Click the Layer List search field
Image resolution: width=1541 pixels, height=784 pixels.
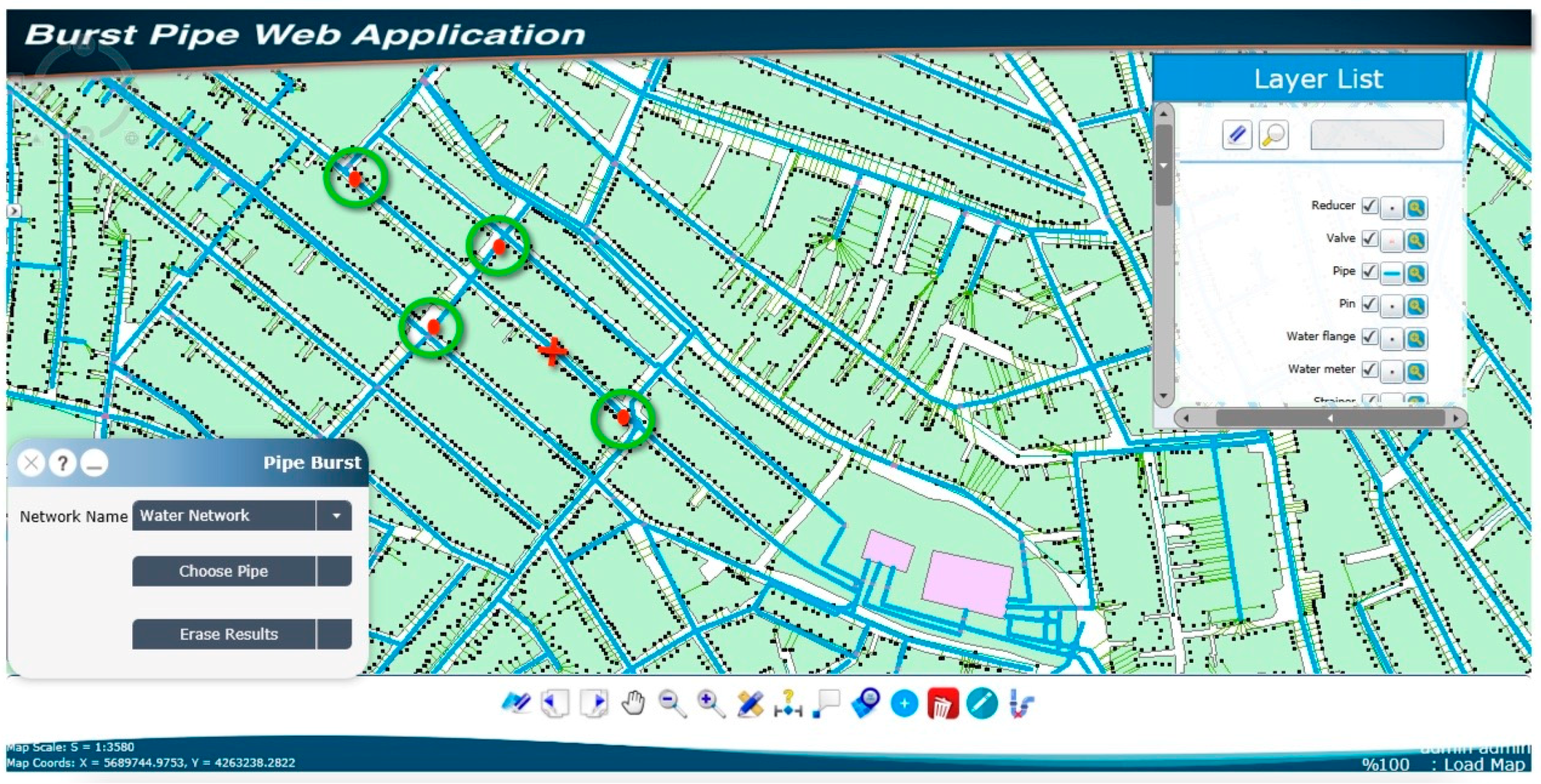[1377, 134]
